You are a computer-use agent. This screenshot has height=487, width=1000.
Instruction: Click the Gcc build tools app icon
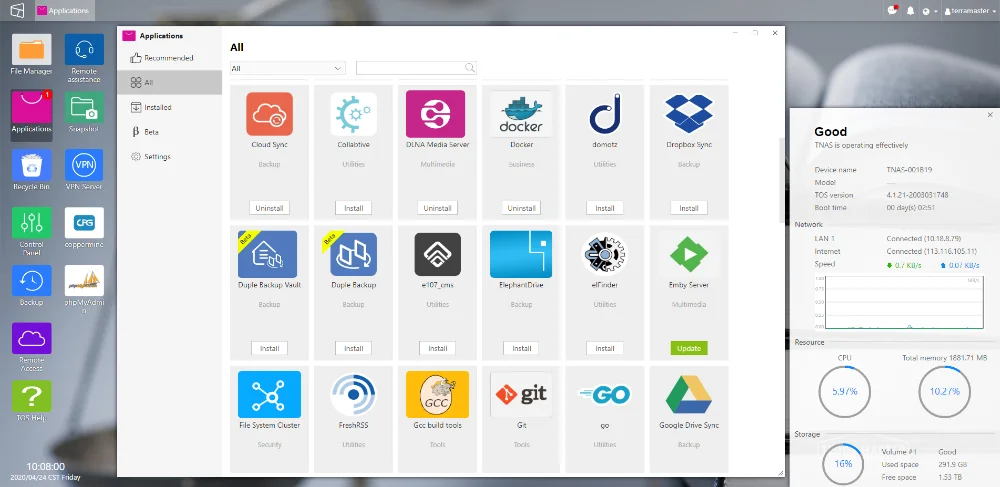[438, 395]
